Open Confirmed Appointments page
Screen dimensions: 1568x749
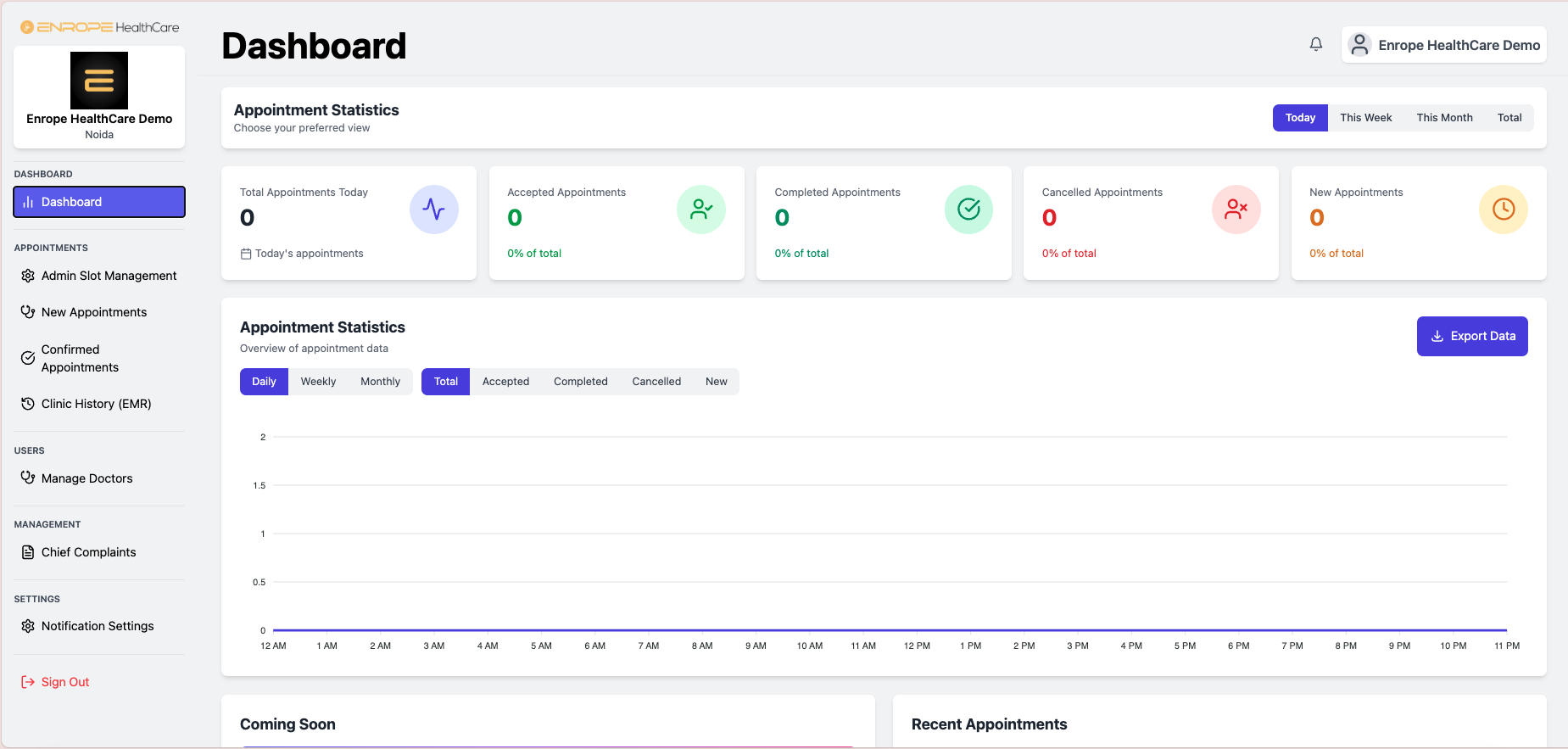pos(99,358)
